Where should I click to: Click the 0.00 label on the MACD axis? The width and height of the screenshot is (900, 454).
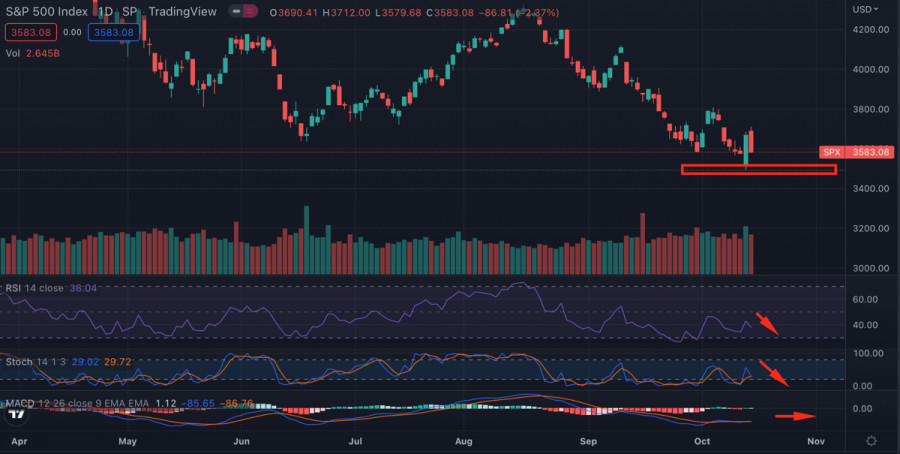862,409
